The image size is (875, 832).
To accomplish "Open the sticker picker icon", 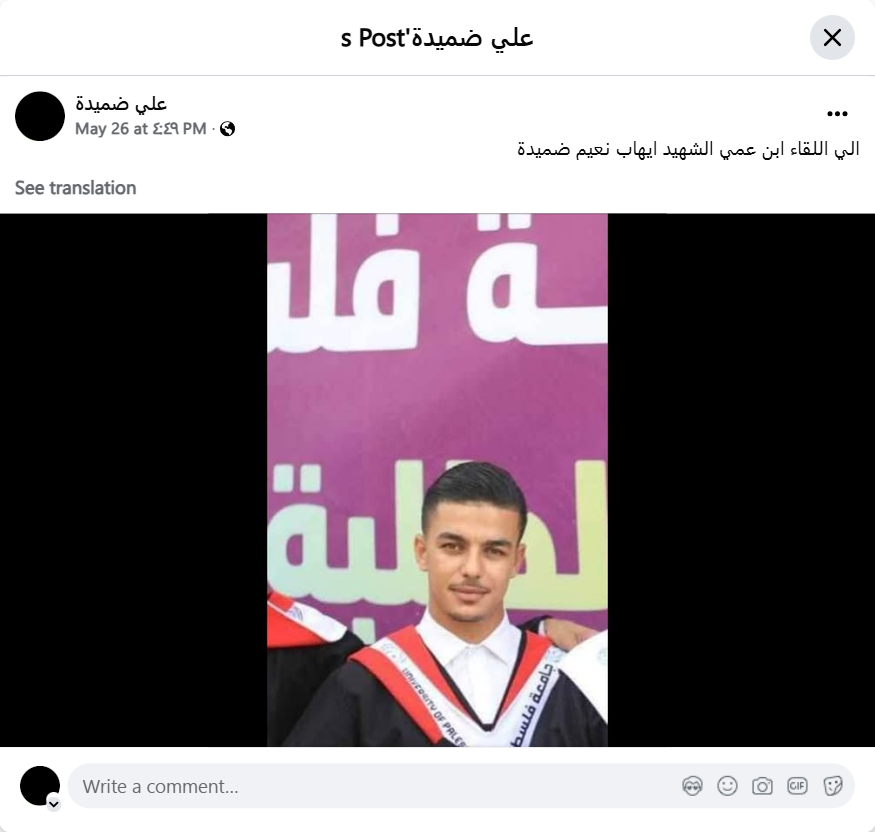I will pos(832,786).
